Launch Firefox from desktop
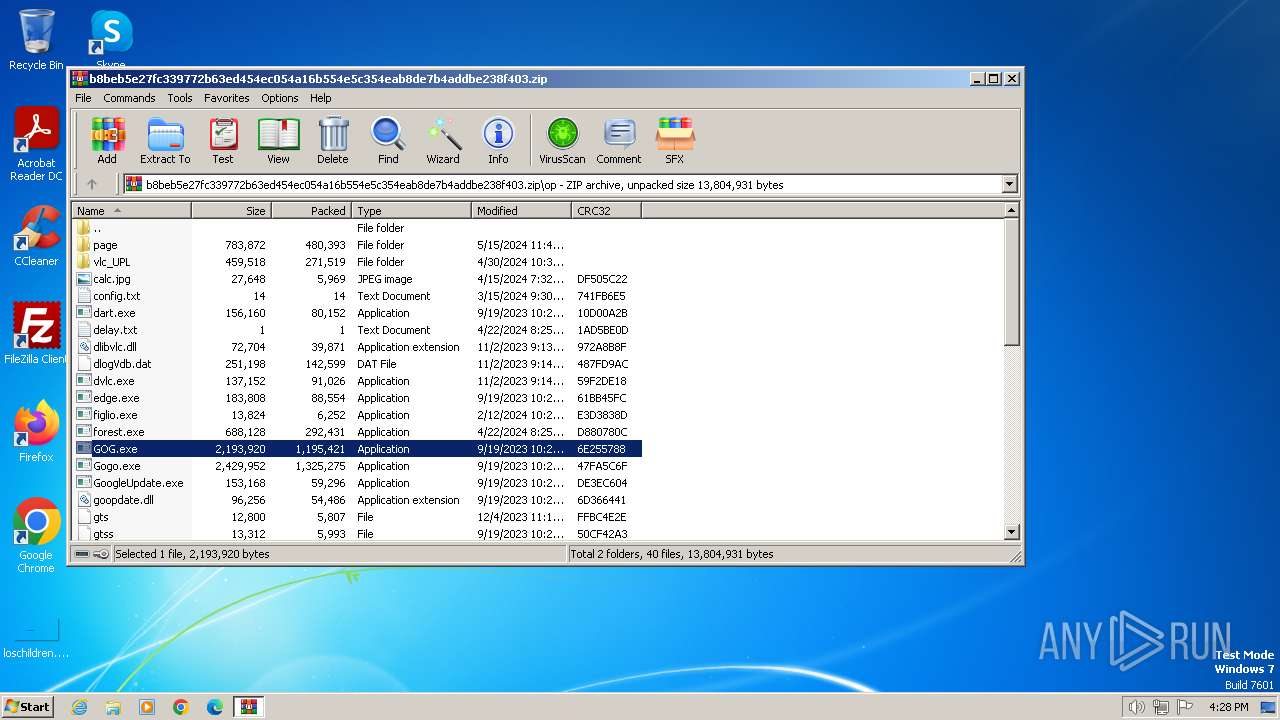The height and width of the screenshot is (720, 1280). [x=36, y=431]
